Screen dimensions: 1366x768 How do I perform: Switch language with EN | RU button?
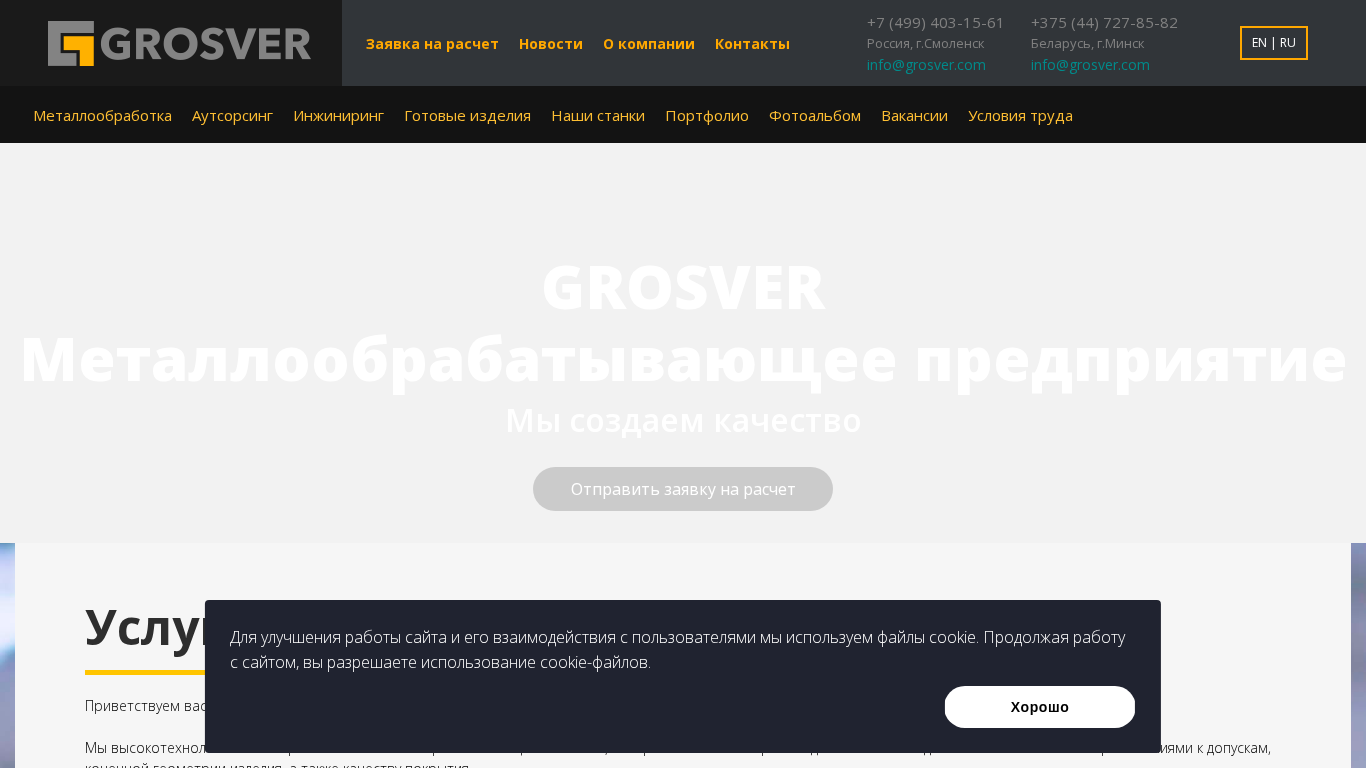click(x=1274, y=43)
